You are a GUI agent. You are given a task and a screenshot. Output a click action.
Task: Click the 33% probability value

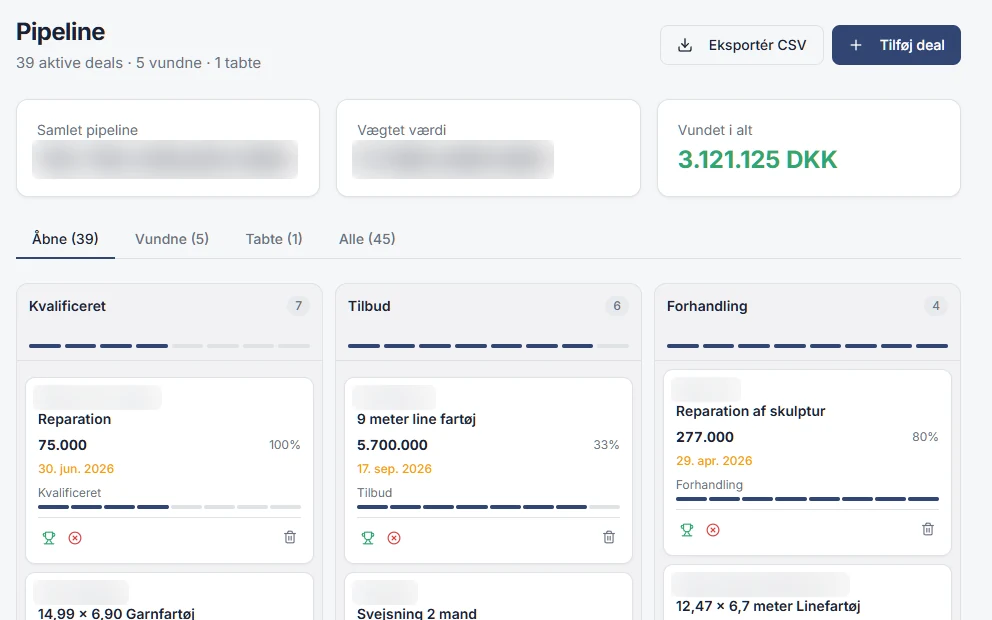(x=606, y=445)
